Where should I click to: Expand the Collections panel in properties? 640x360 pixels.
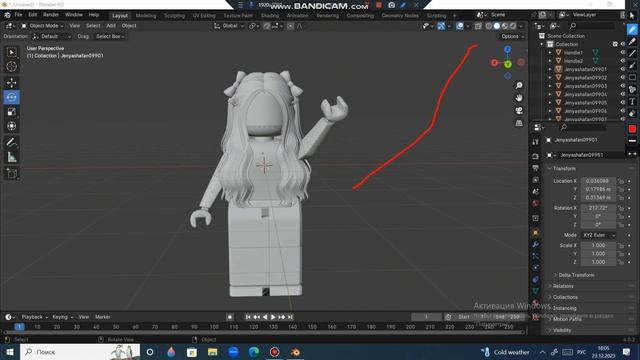point(564,297)
